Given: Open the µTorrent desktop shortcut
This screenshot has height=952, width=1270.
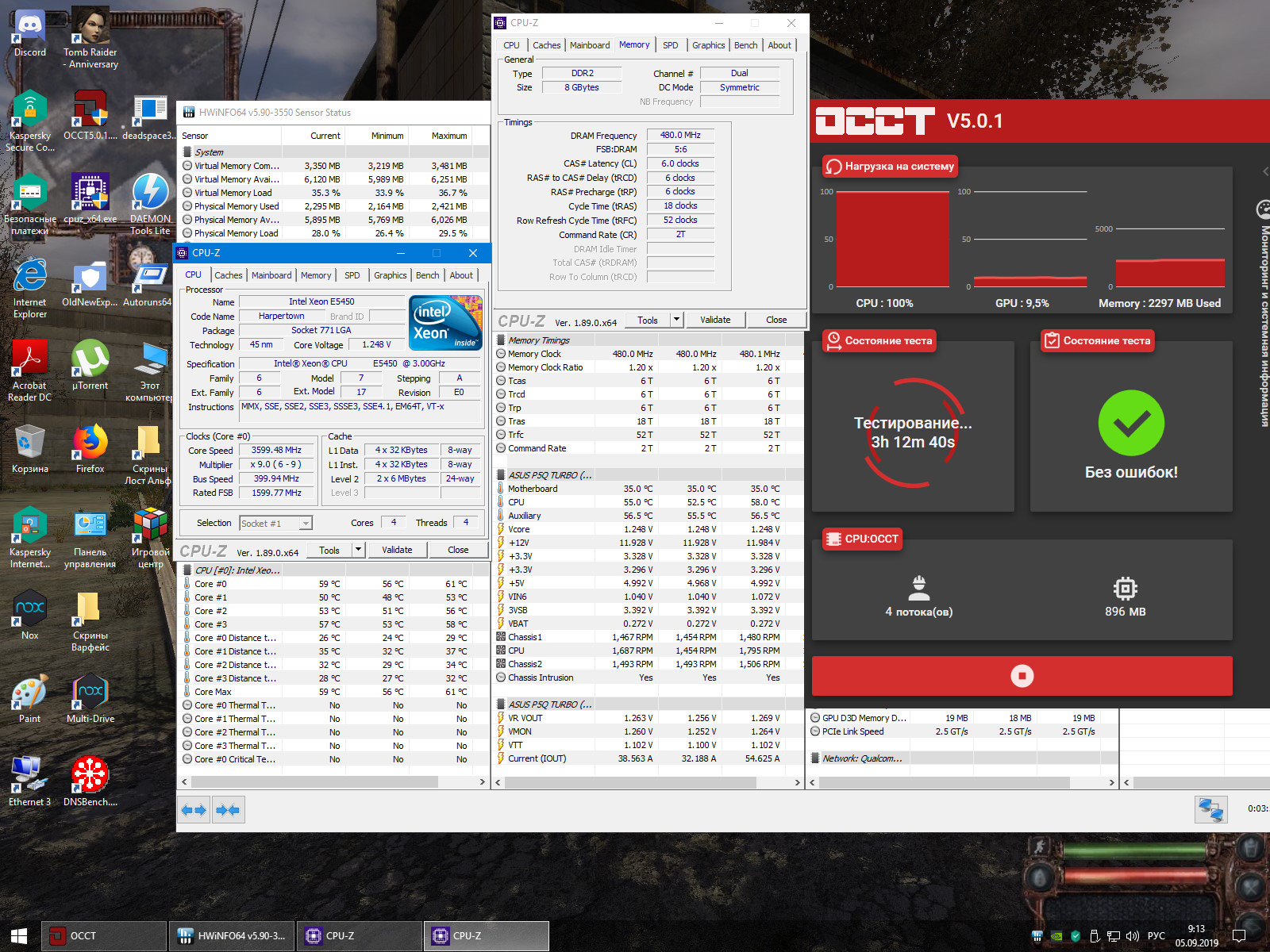Looking at the screenshot, I should click(90, 365).
